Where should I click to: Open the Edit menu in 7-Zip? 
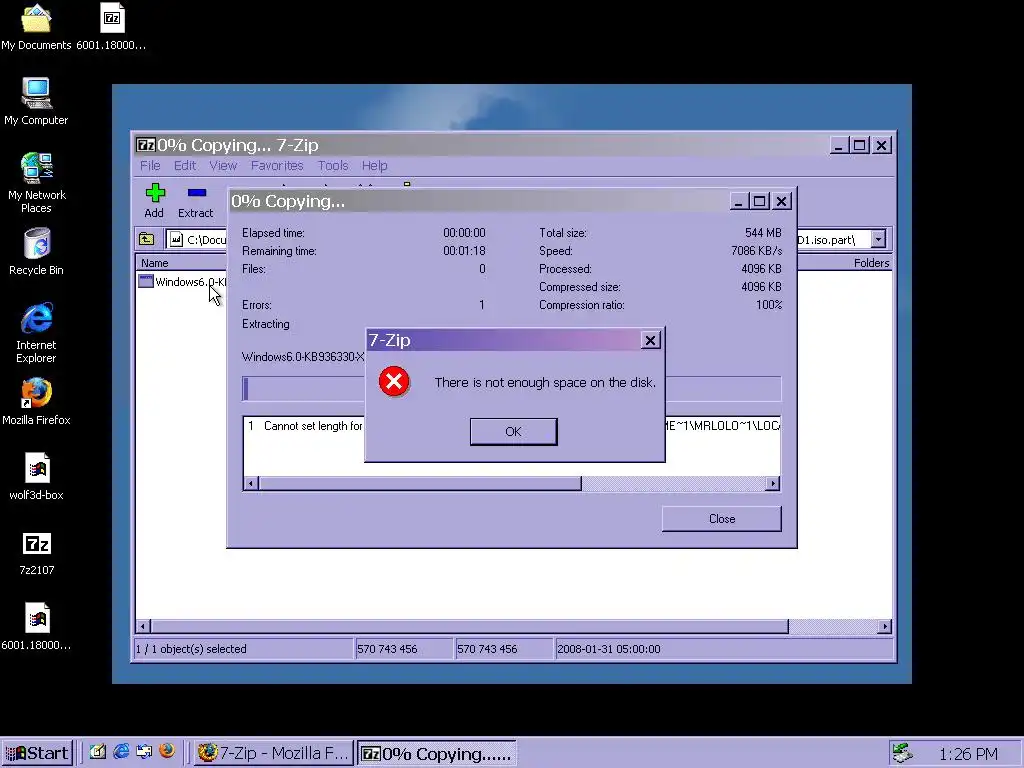click(x=185, y=166)
